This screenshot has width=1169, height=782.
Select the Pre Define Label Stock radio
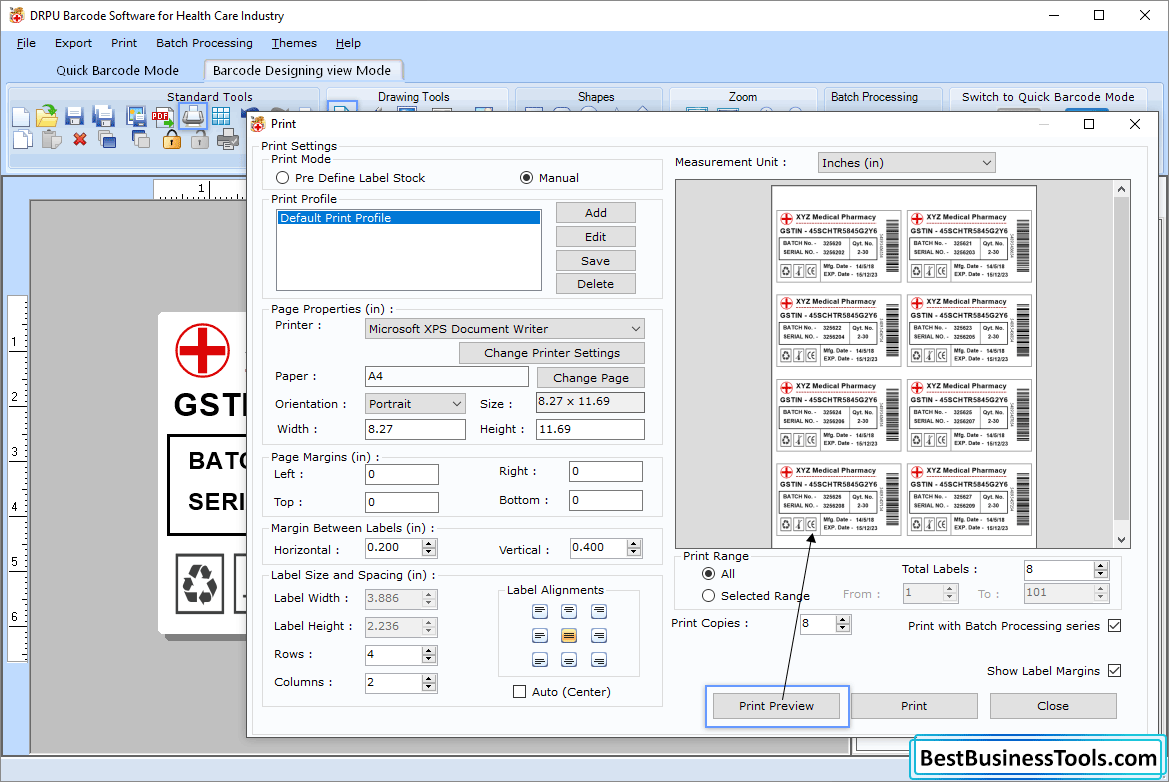point(283,178)
